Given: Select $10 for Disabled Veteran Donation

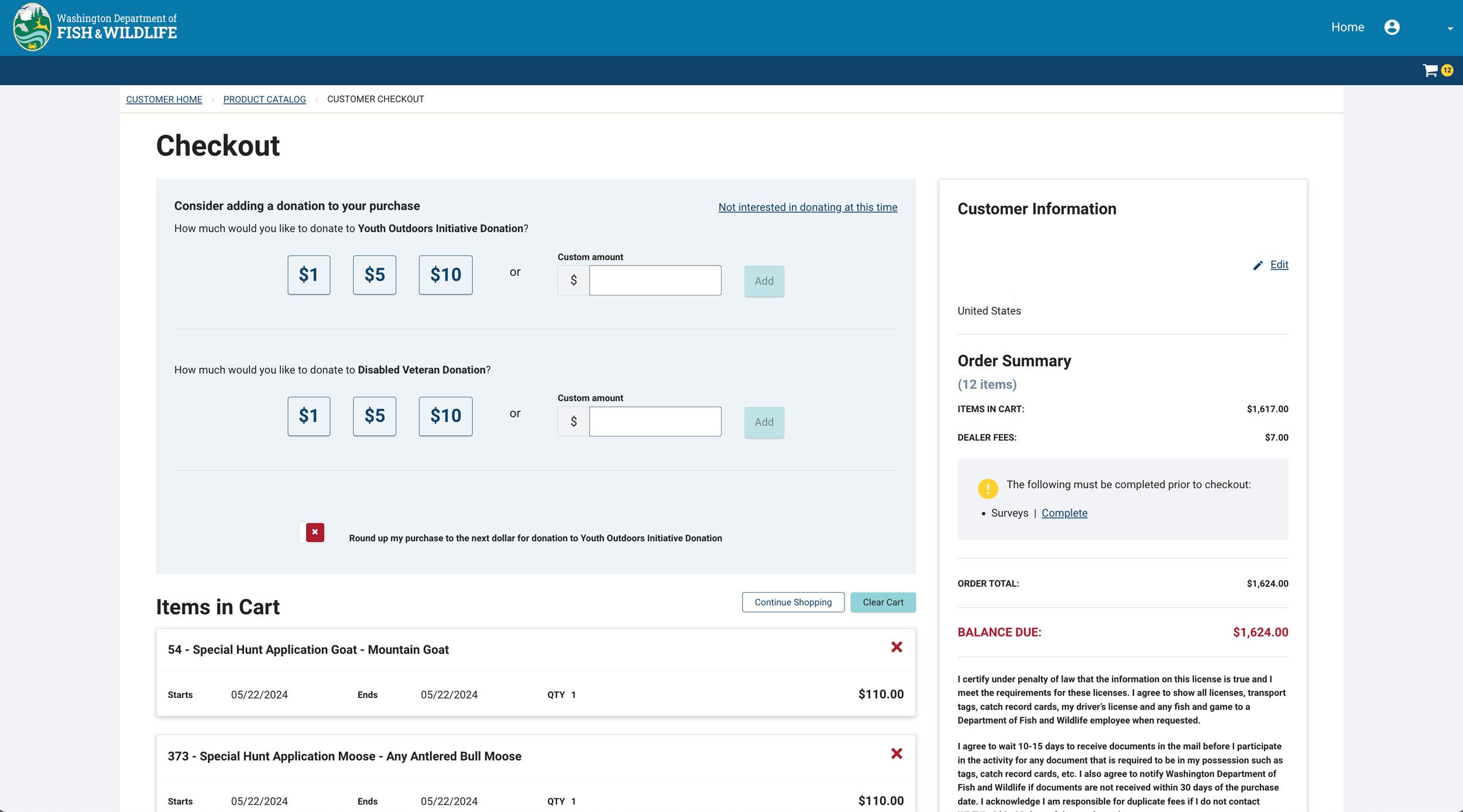Looking at the screenshot, I should [x=445, y=416].
